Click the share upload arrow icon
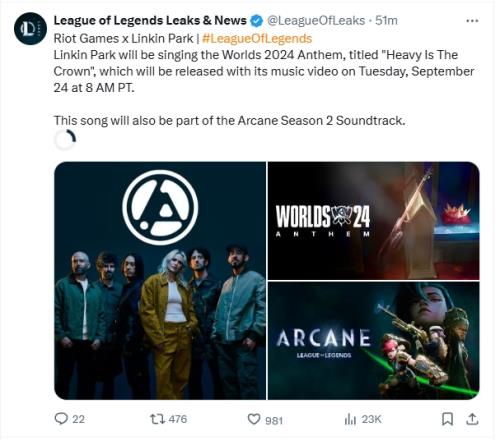 coord(472,419)
